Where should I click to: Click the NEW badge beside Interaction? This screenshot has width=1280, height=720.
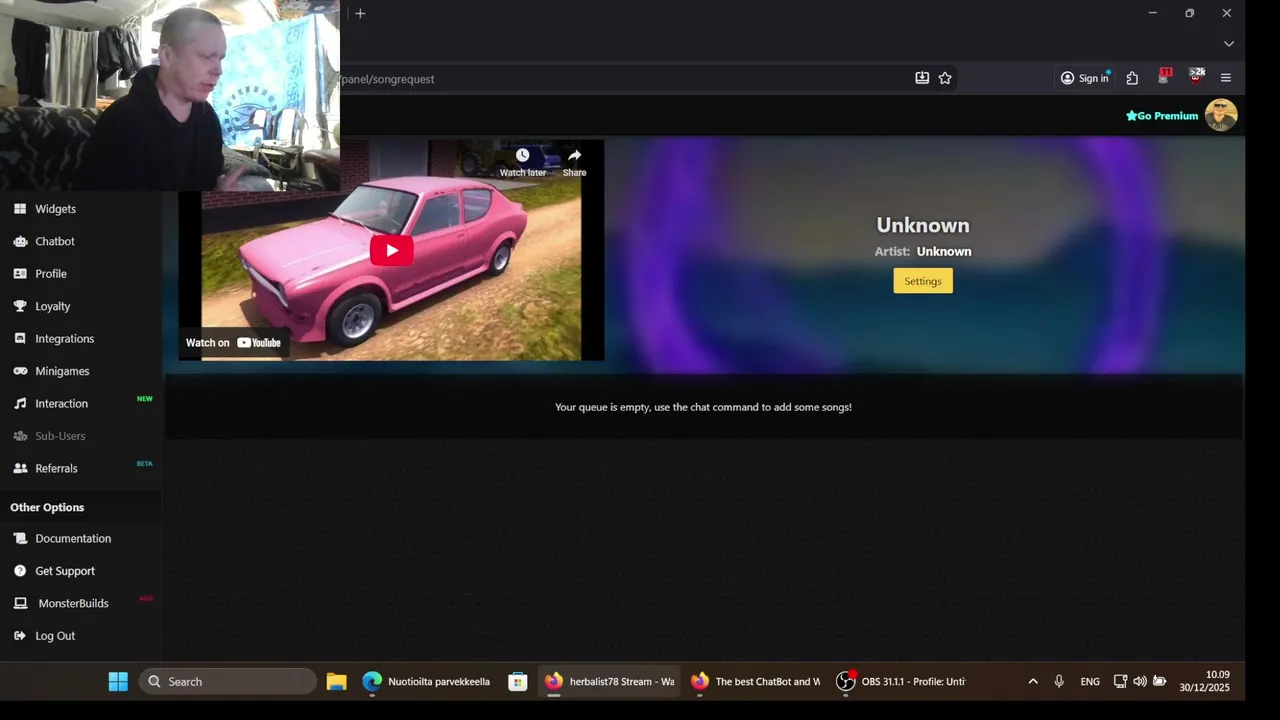point(145,399)
